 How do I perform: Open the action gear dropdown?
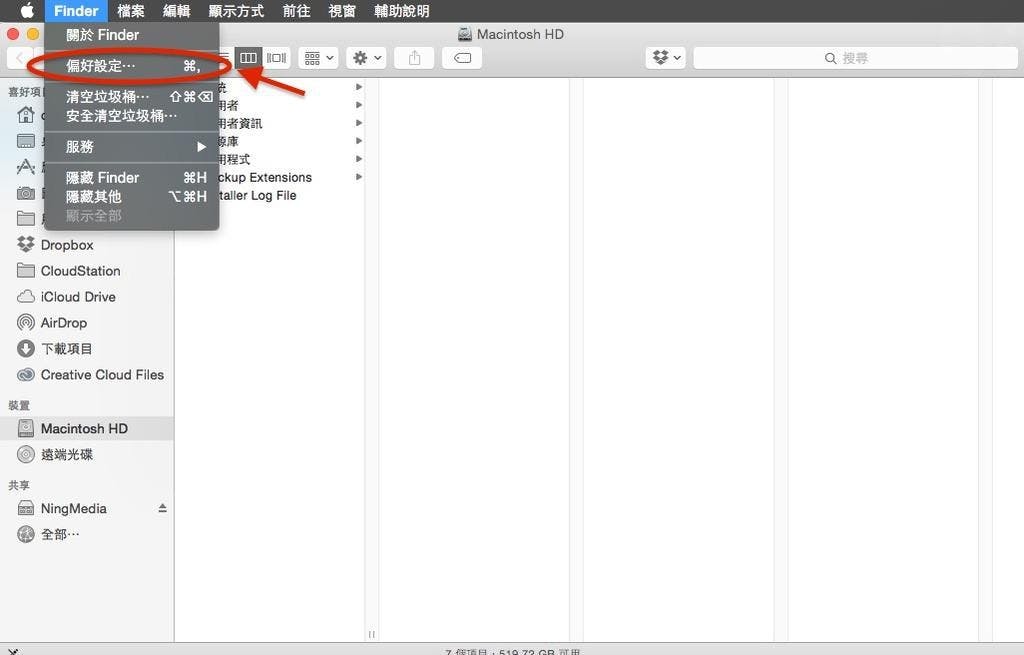pyautogui.click(x=367, y=58)
